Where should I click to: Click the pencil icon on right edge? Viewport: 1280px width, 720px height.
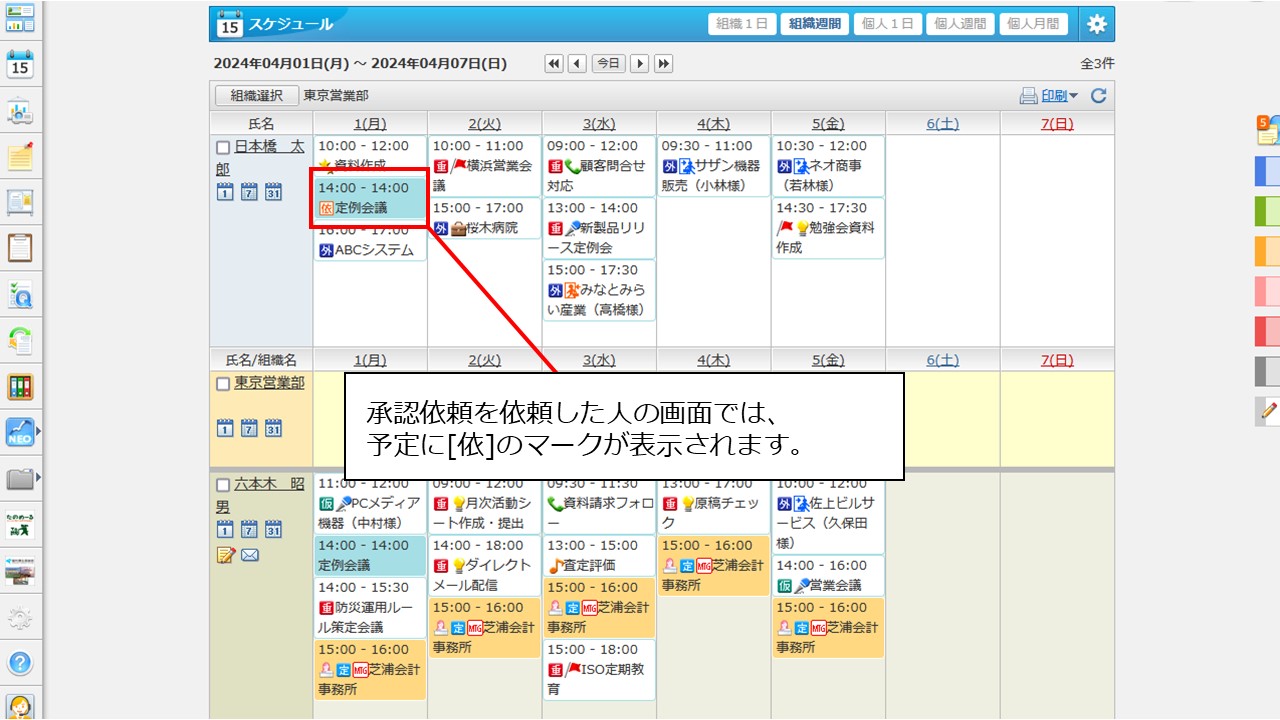1269,410
